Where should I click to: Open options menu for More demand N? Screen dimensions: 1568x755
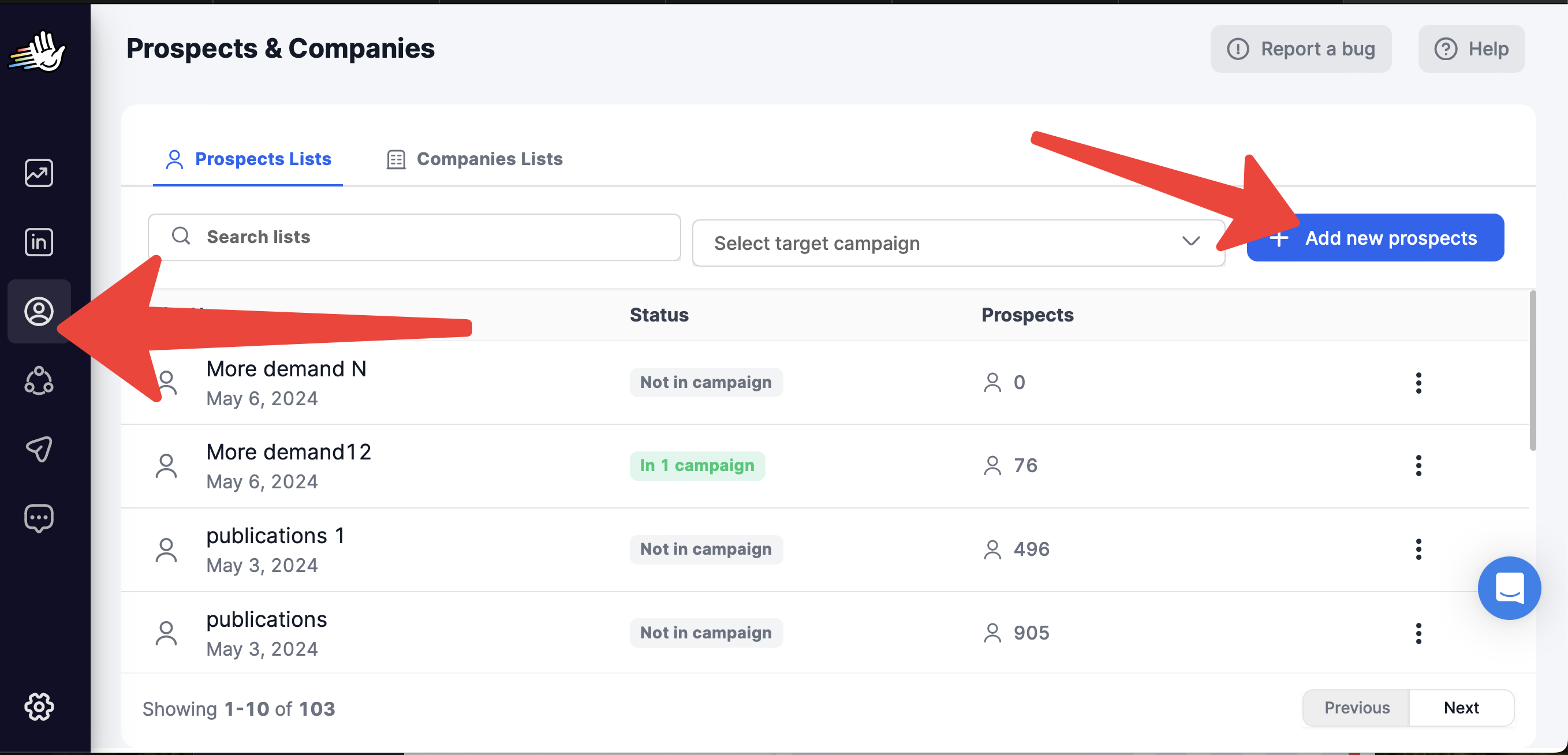[1418, 383]
